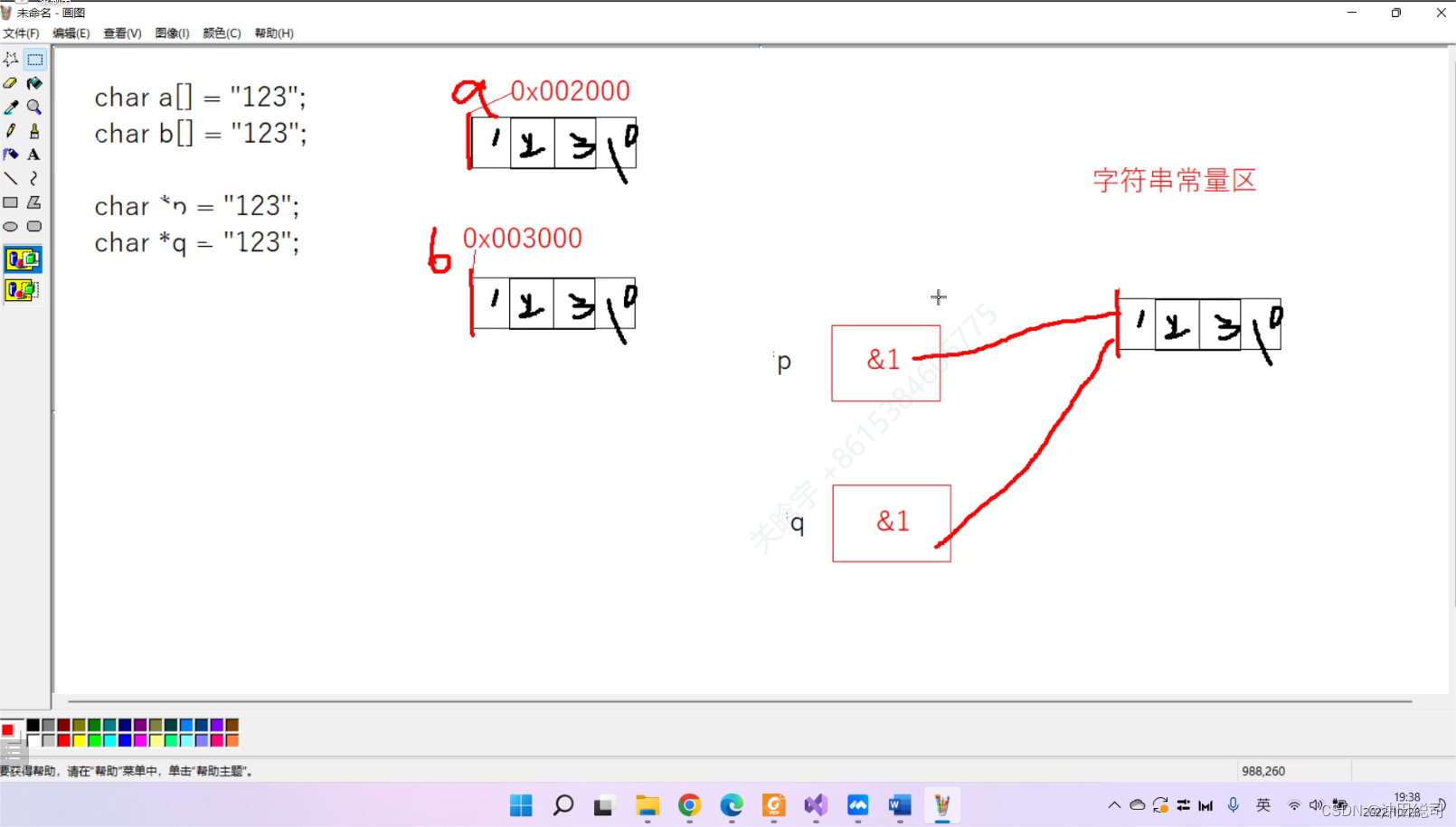Choose the bright green palette color
The height and width of the screenshot is (827, 1456).
(94, 740)
